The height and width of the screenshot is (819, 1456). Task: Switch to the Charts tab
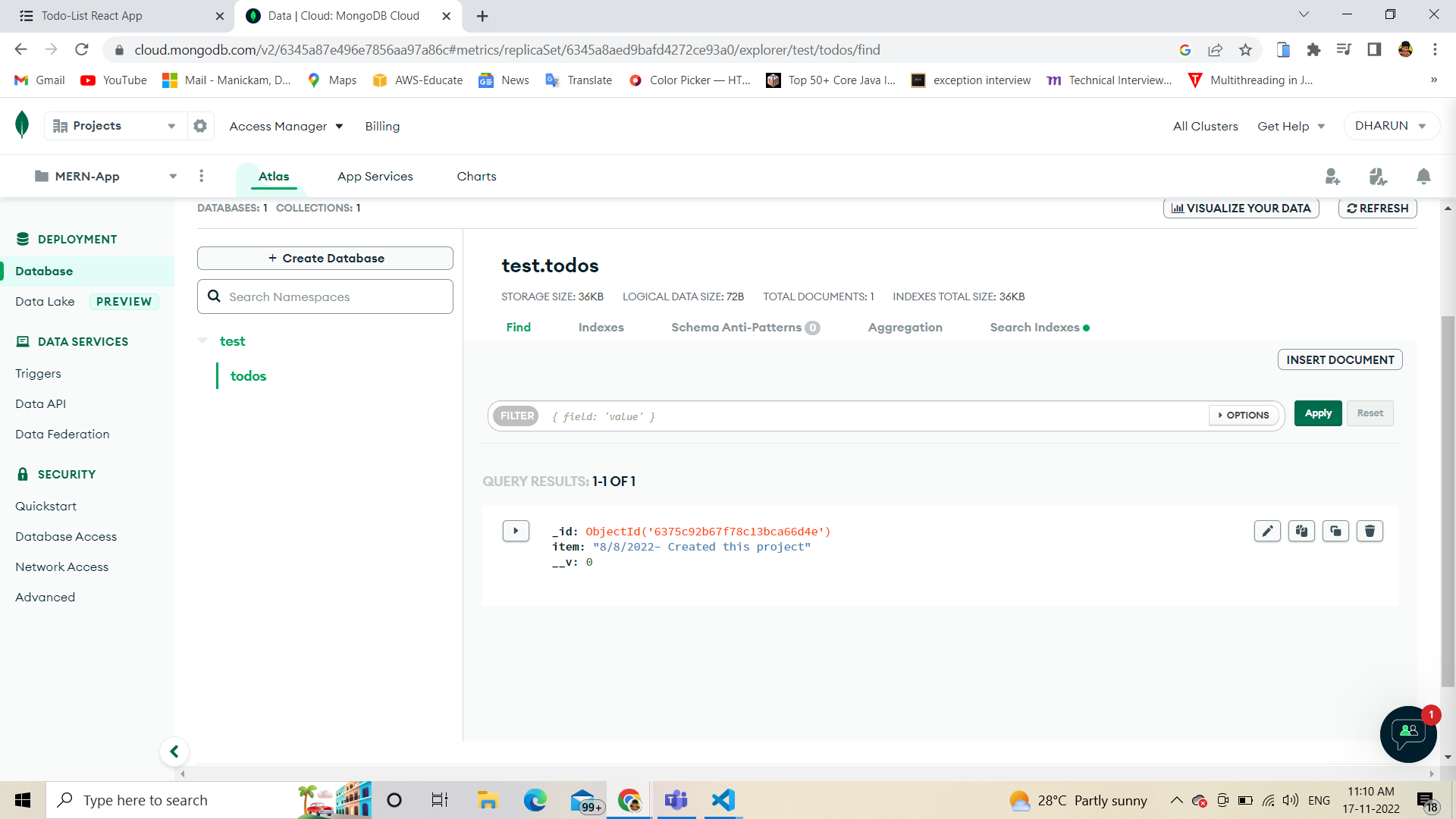pyautogui.click(x=476, y=176)
